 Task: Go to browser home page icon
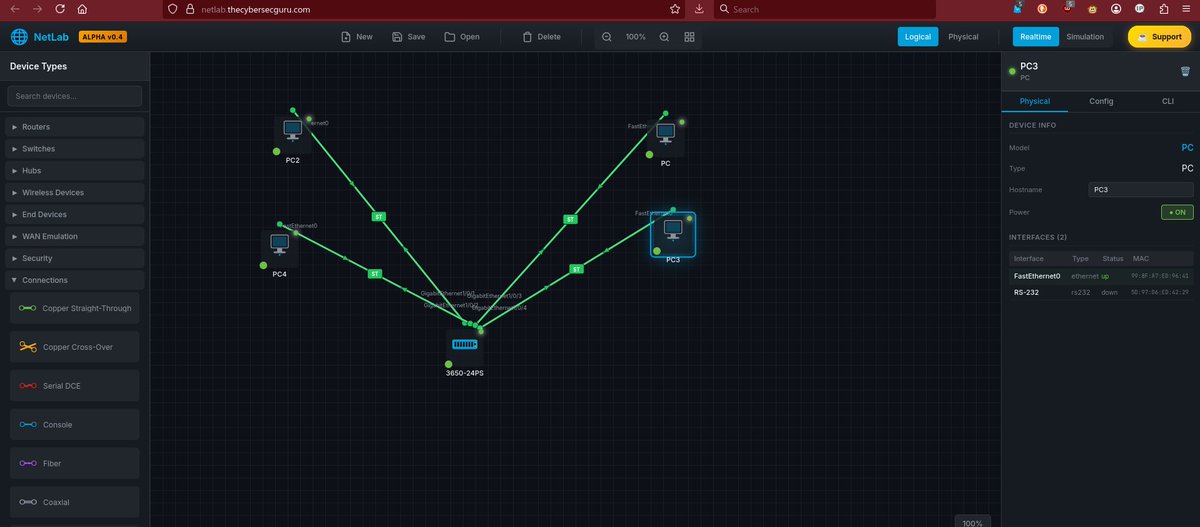tap(81, 9)
